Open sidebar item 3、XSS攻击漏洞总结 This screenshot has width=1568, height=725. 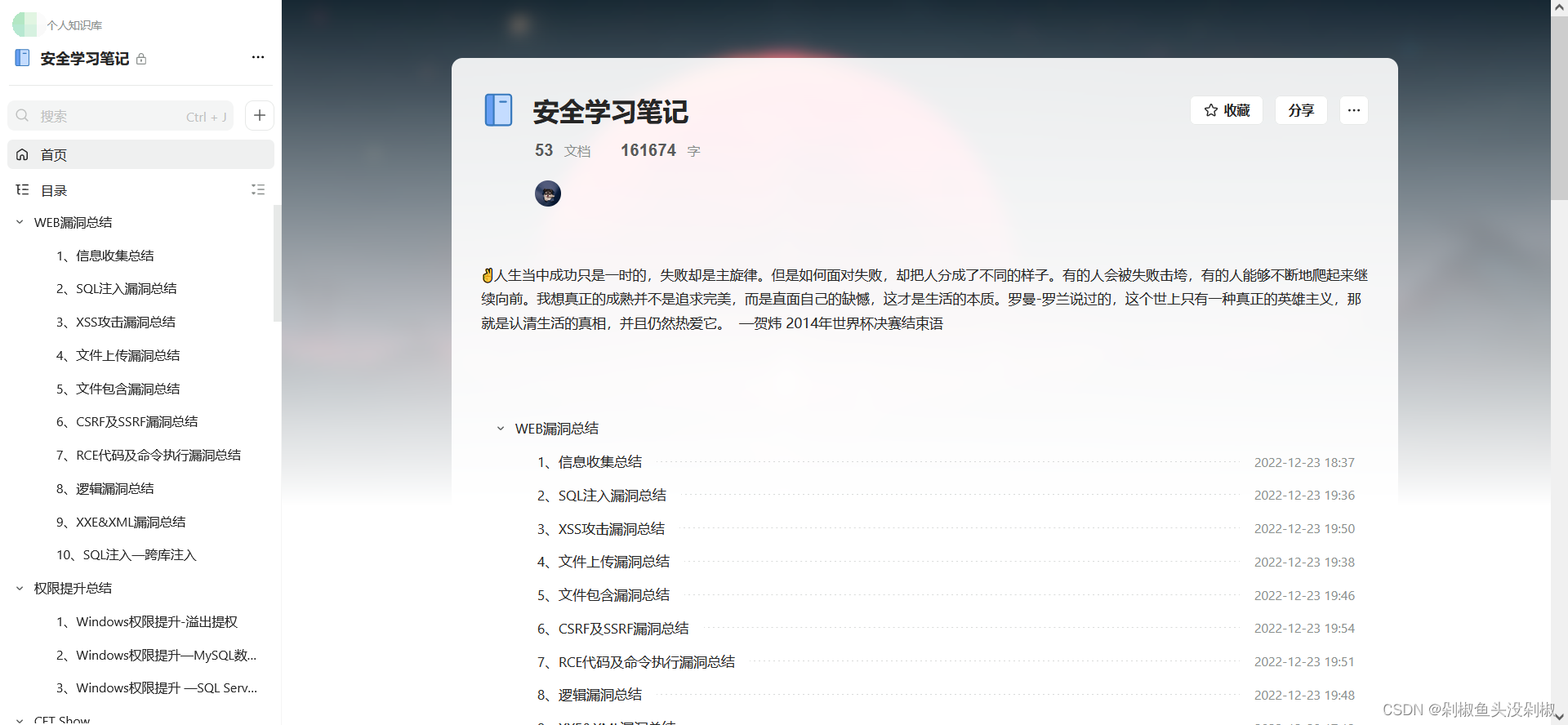pyautogui.click(x=116, y=322)
